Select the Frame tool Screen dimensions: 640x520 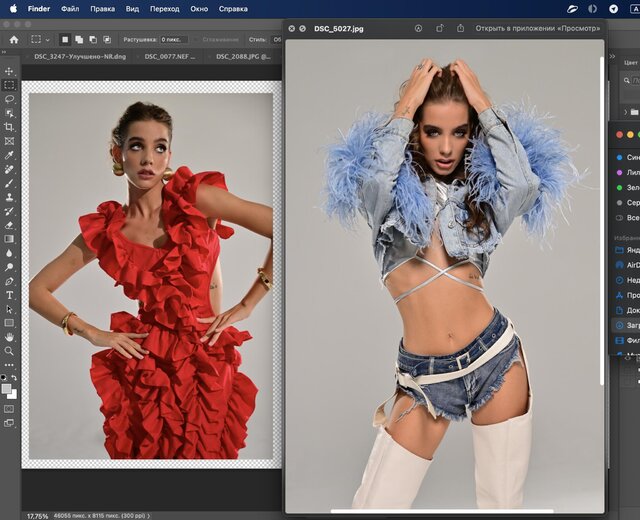click(9, 141)
